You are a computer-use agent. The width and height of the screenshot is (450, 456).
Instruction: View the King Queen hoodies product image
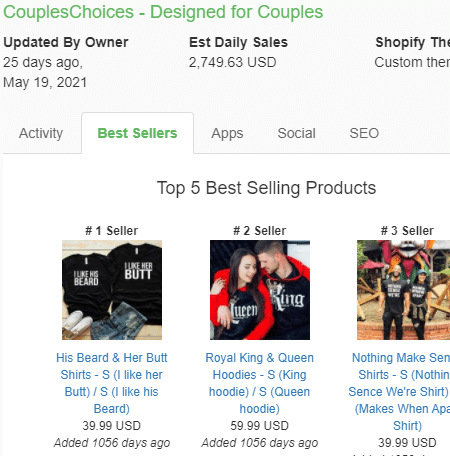[260, 290]
